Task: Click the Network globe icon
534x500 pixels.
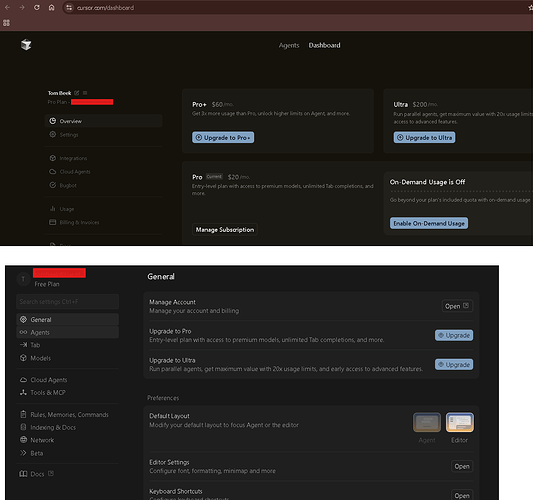Action: (x=23, y=440)
